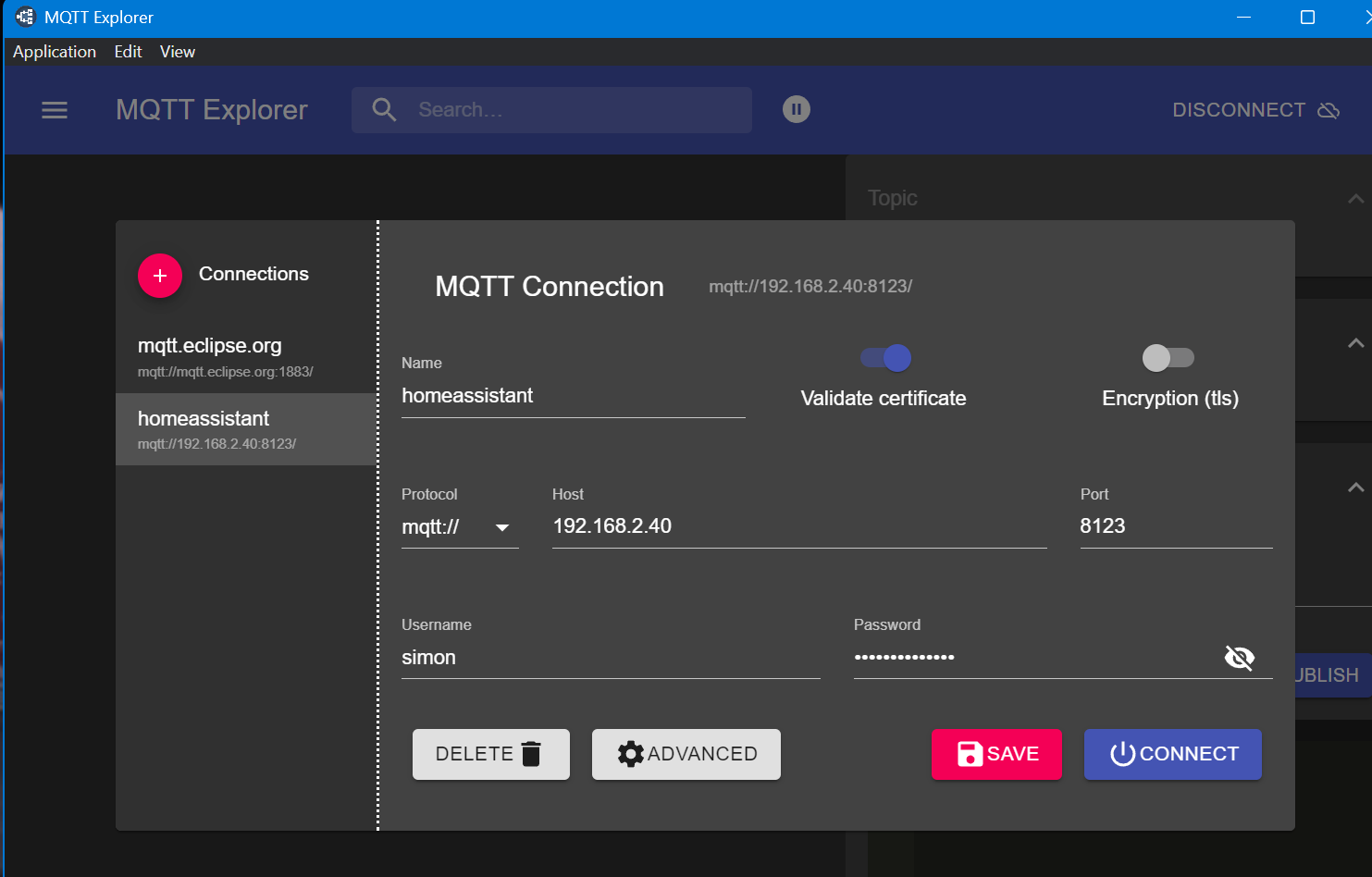Click the CONNECT button

tap(1173, 754)
